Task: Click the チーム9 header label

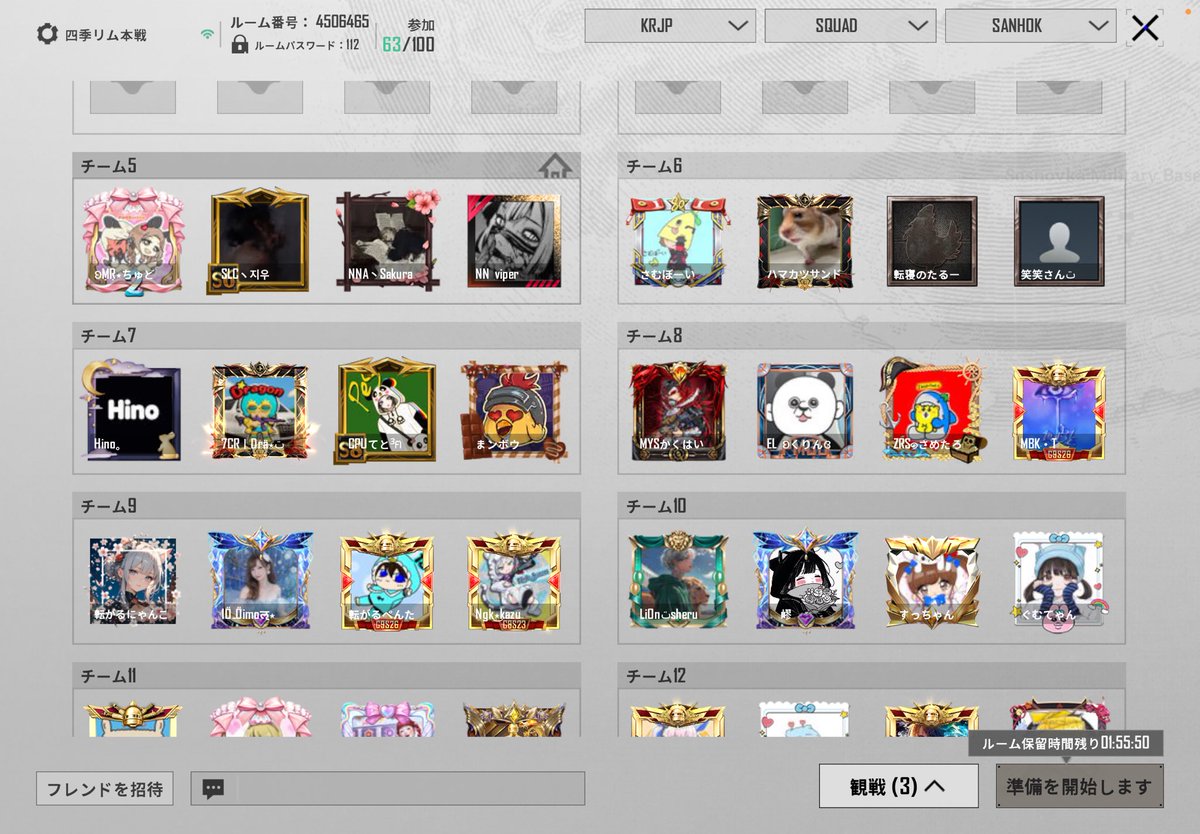Action: 109,506
